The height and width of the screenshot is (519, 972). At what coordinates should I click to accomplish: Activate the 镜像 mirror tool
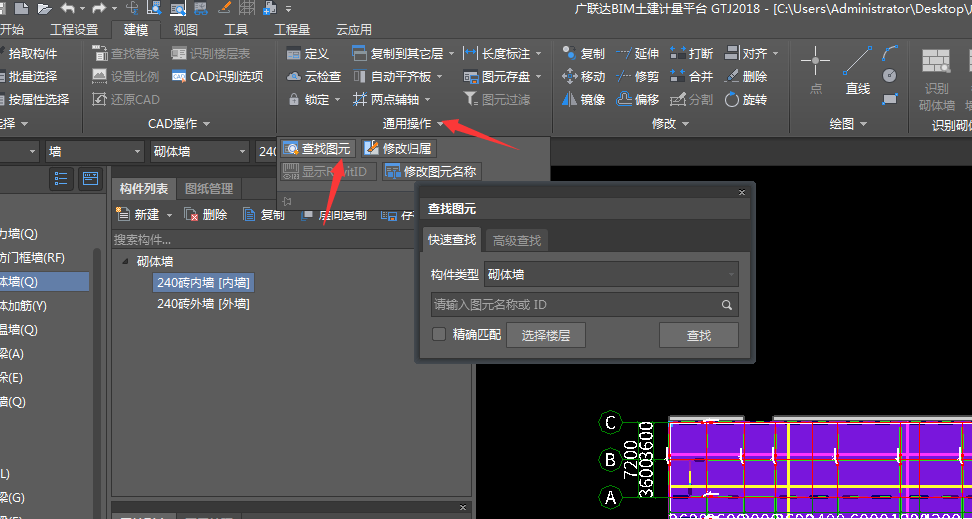click(x=583, y=100)
